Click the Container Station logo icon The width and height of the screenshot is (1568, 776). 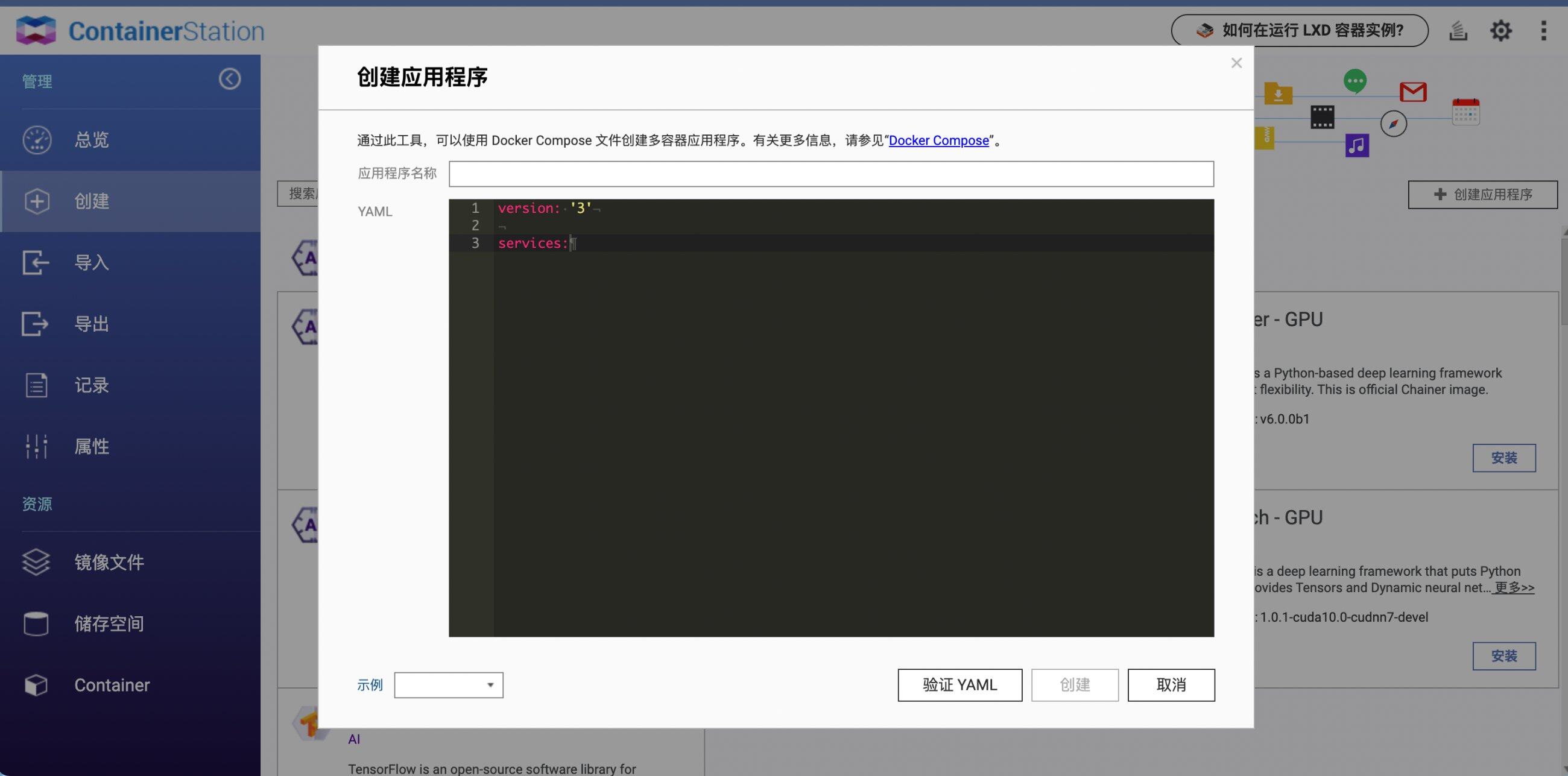[x=36, y=30]
